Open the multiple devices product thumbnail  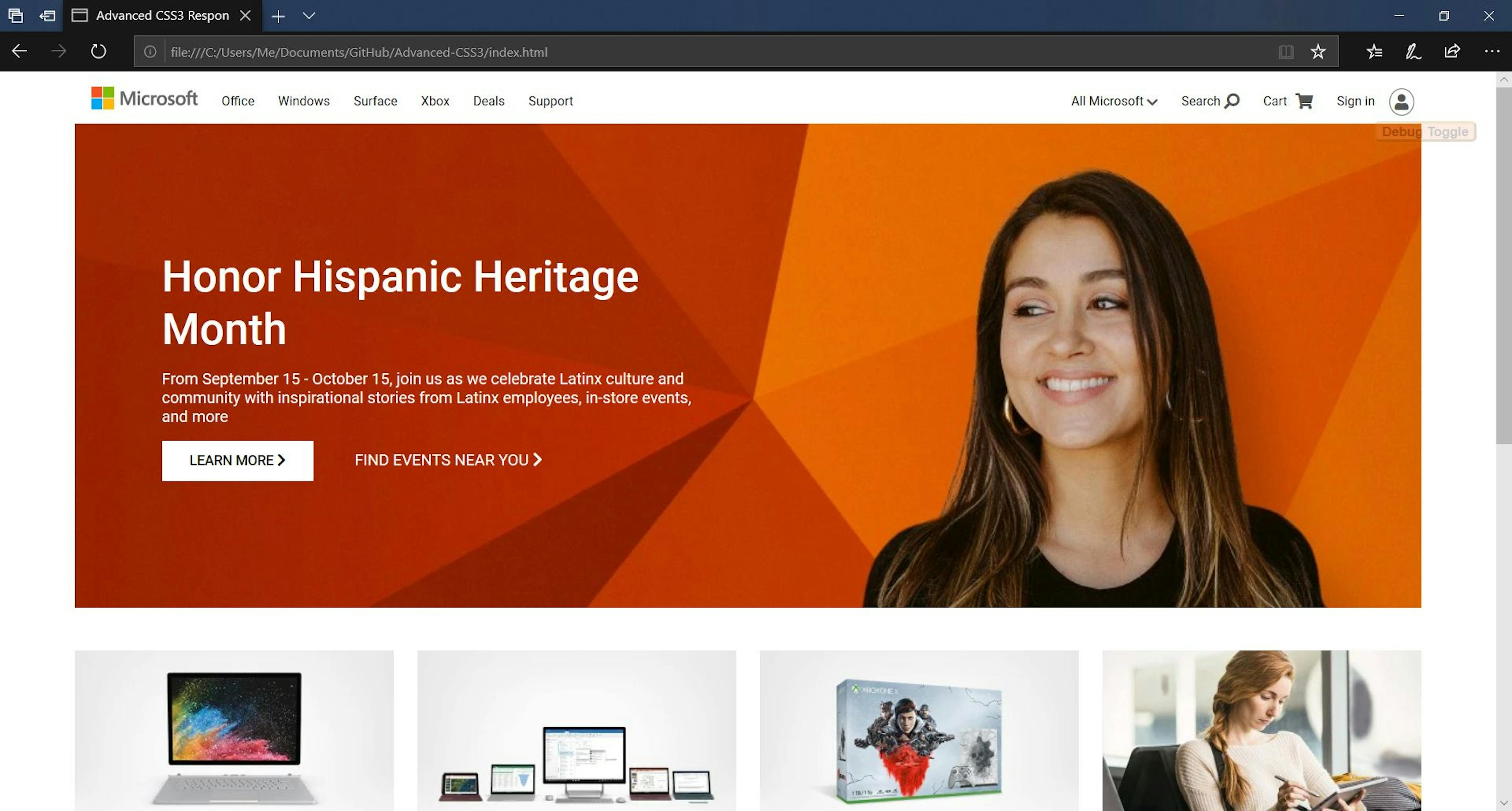pos(576,731)
